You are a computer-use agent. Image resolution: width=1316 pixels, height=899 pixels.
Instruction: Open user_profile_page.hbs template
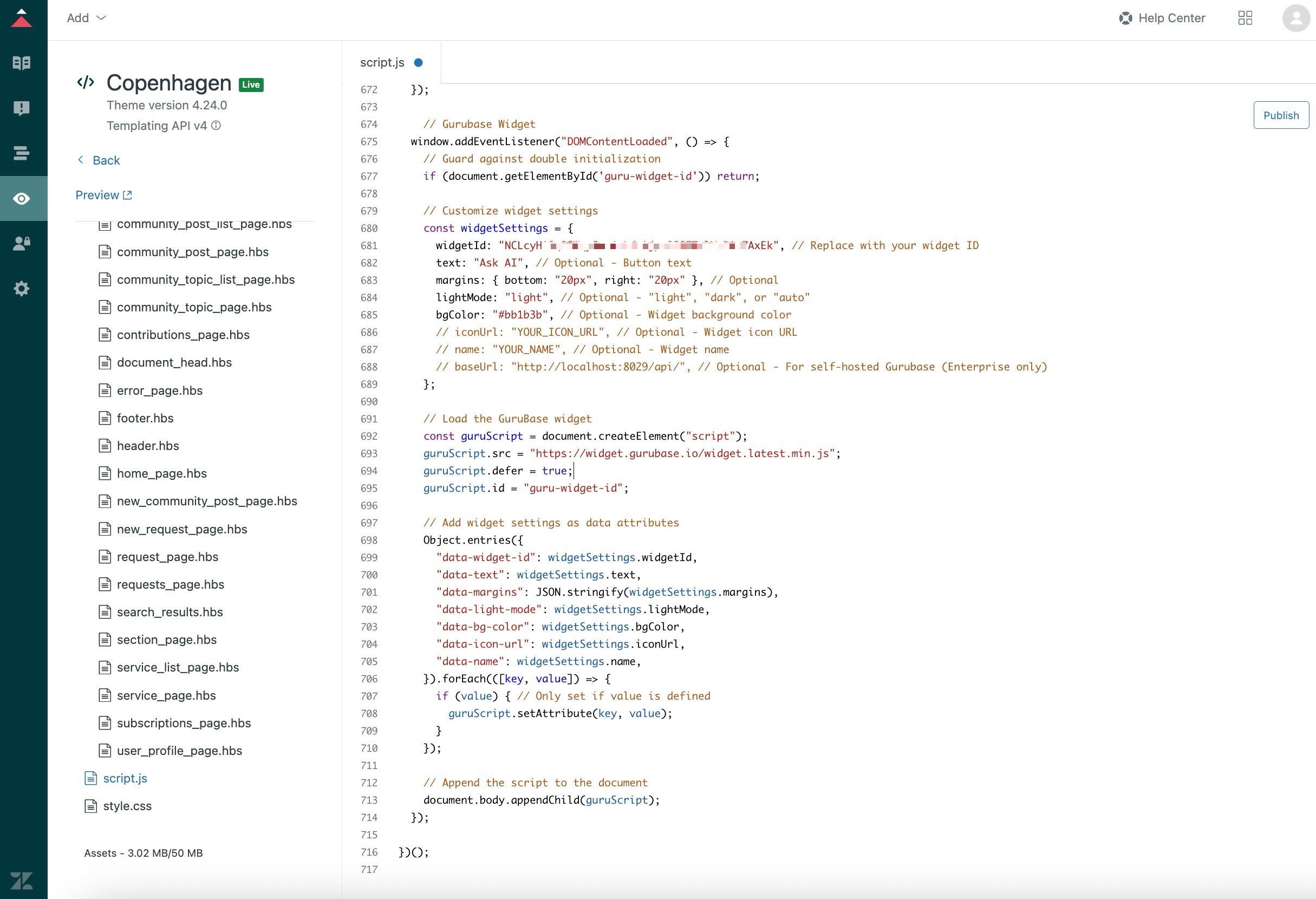(x=179, y=751)
